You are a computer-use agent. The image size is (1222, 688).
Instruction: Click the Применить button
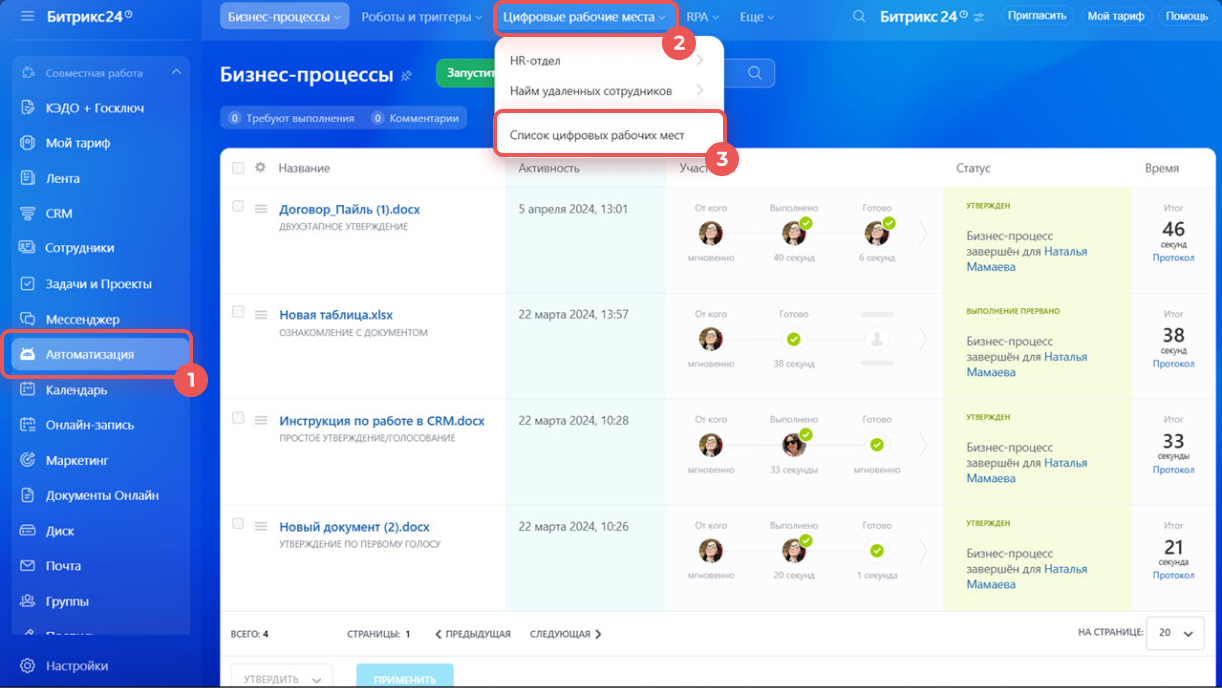405,679
